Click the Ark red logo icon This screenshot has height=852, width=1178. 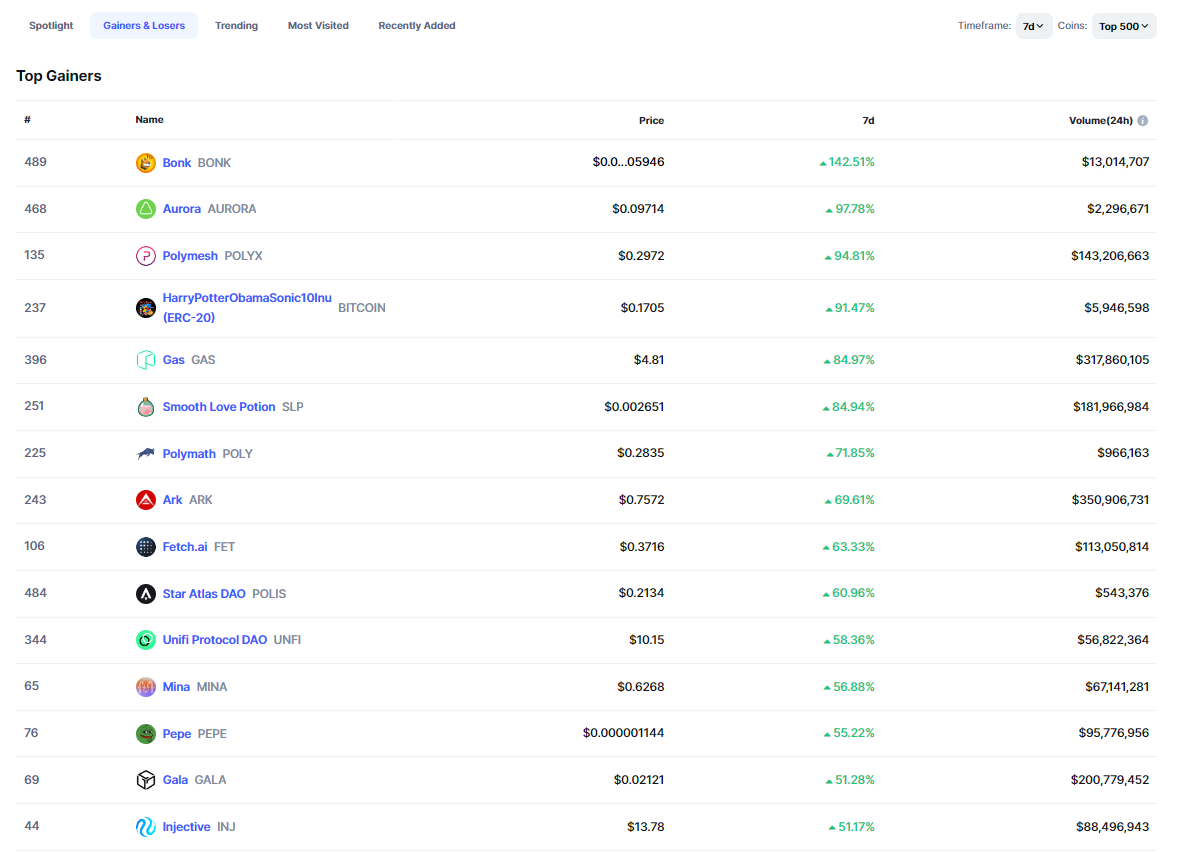(146, 500)
